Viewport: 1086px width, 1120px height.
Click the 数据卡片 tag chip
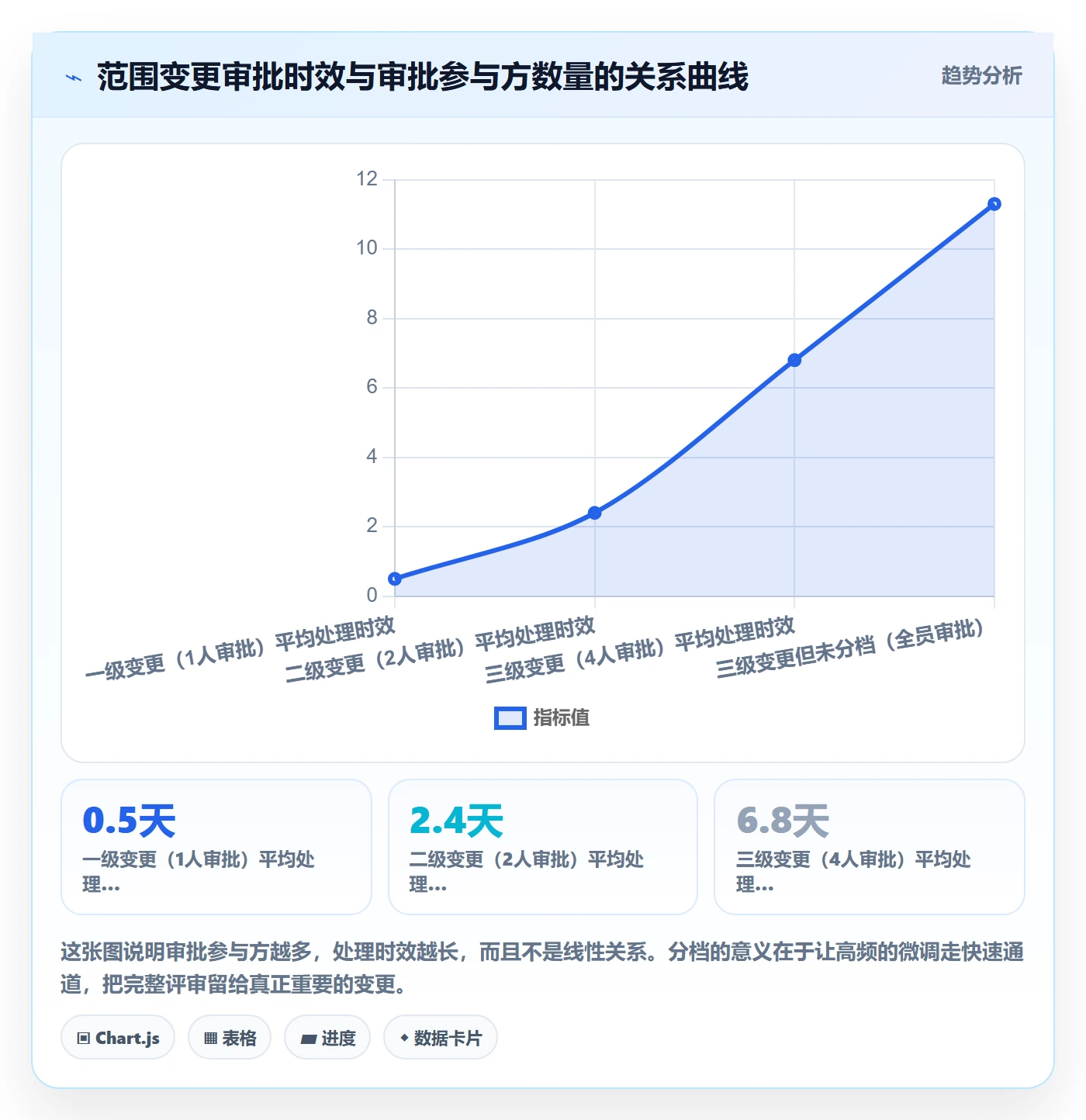click(441, 1038)
